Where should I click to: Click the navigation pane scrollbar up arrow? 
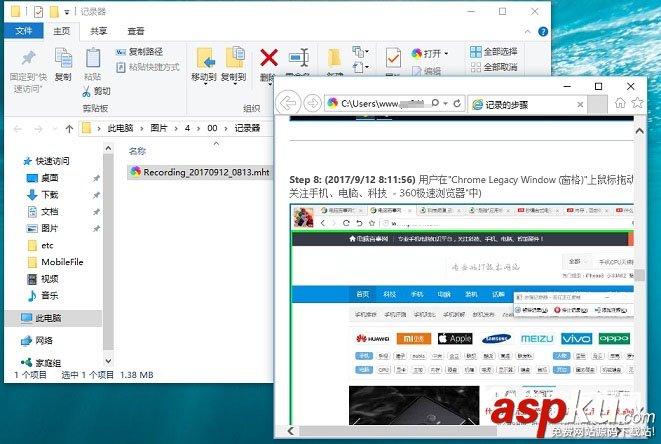click(108, 148)
